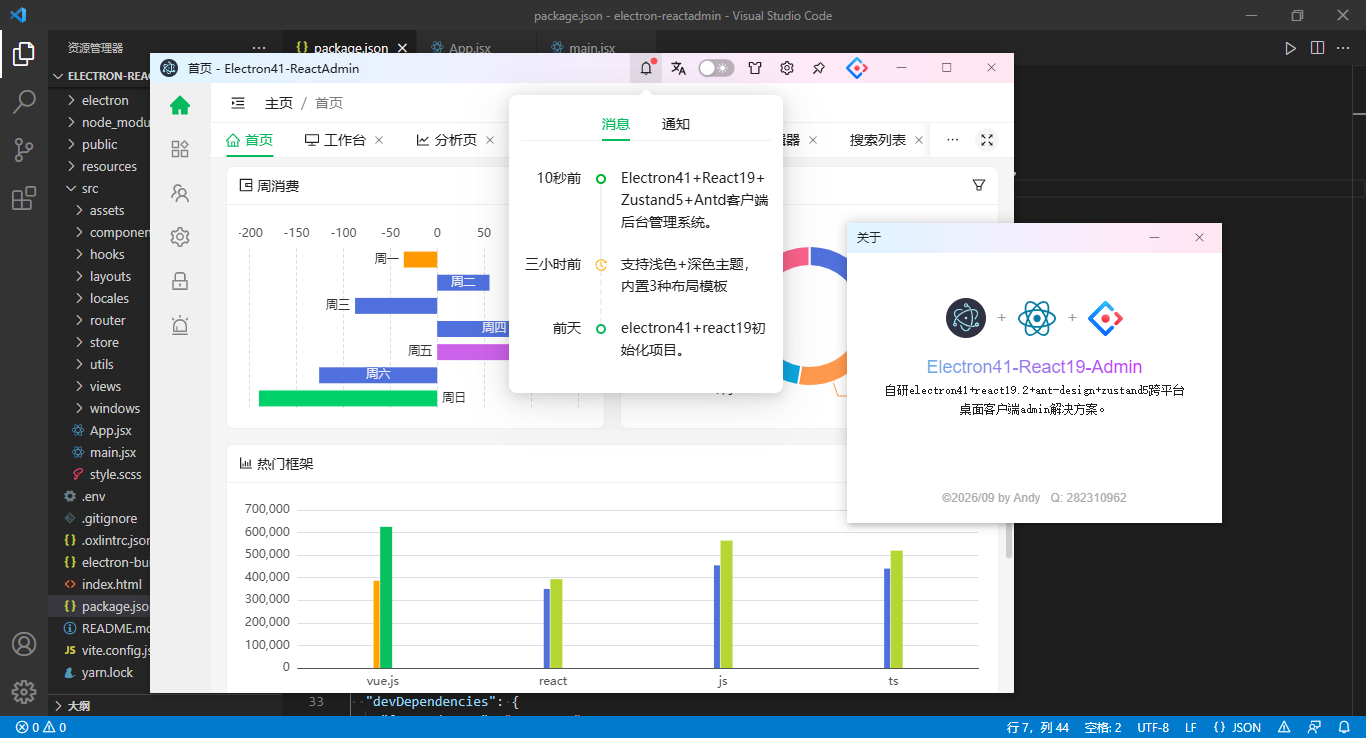Image resolution: width=1366 pixels, height=738 pixels.
Task: Toggle fullscreen content icon in tab bar
Action: coord(987,140)
